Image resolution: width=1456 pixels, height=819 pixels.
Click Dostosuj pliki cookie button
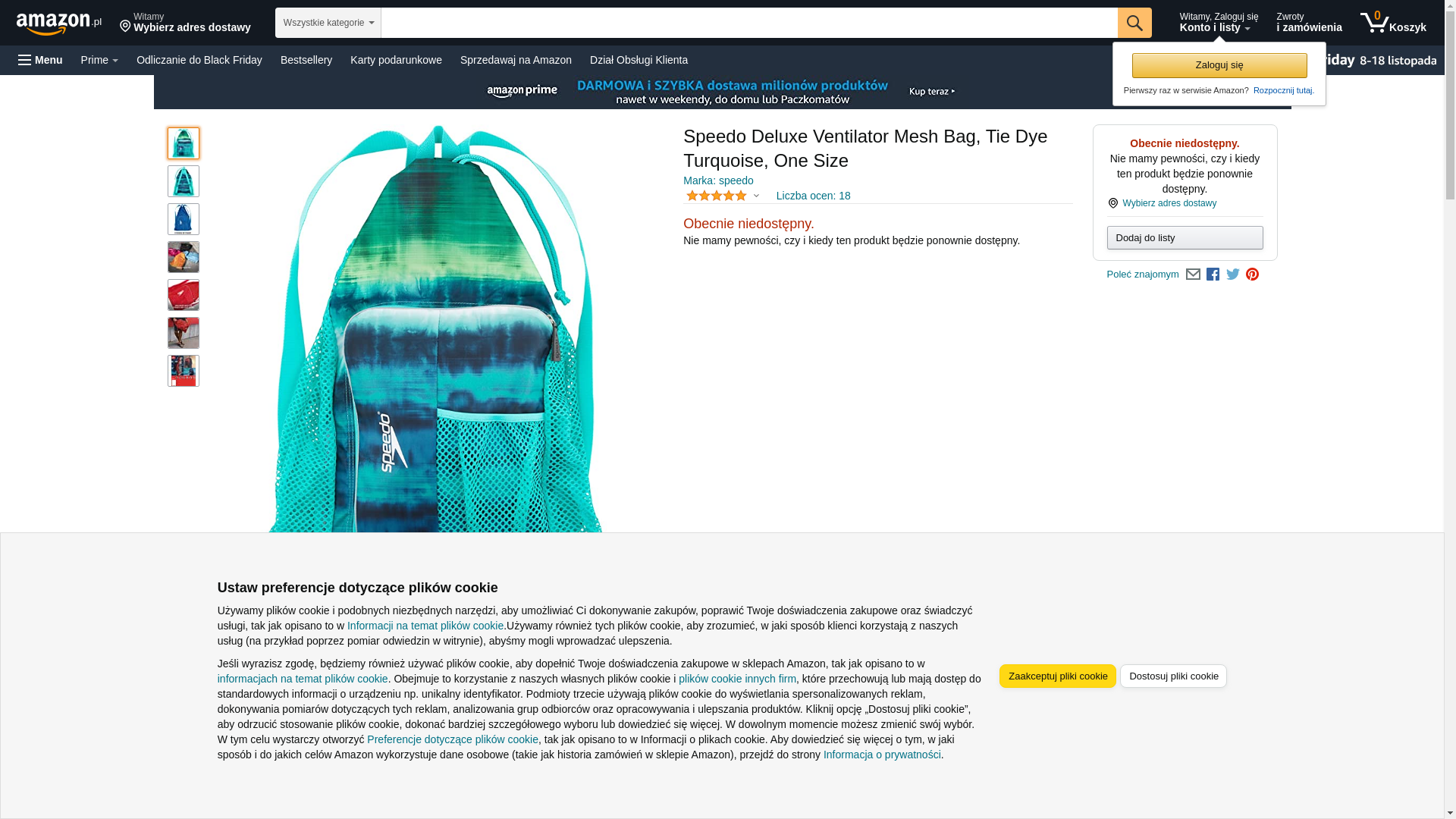[x=1173, y=676]
